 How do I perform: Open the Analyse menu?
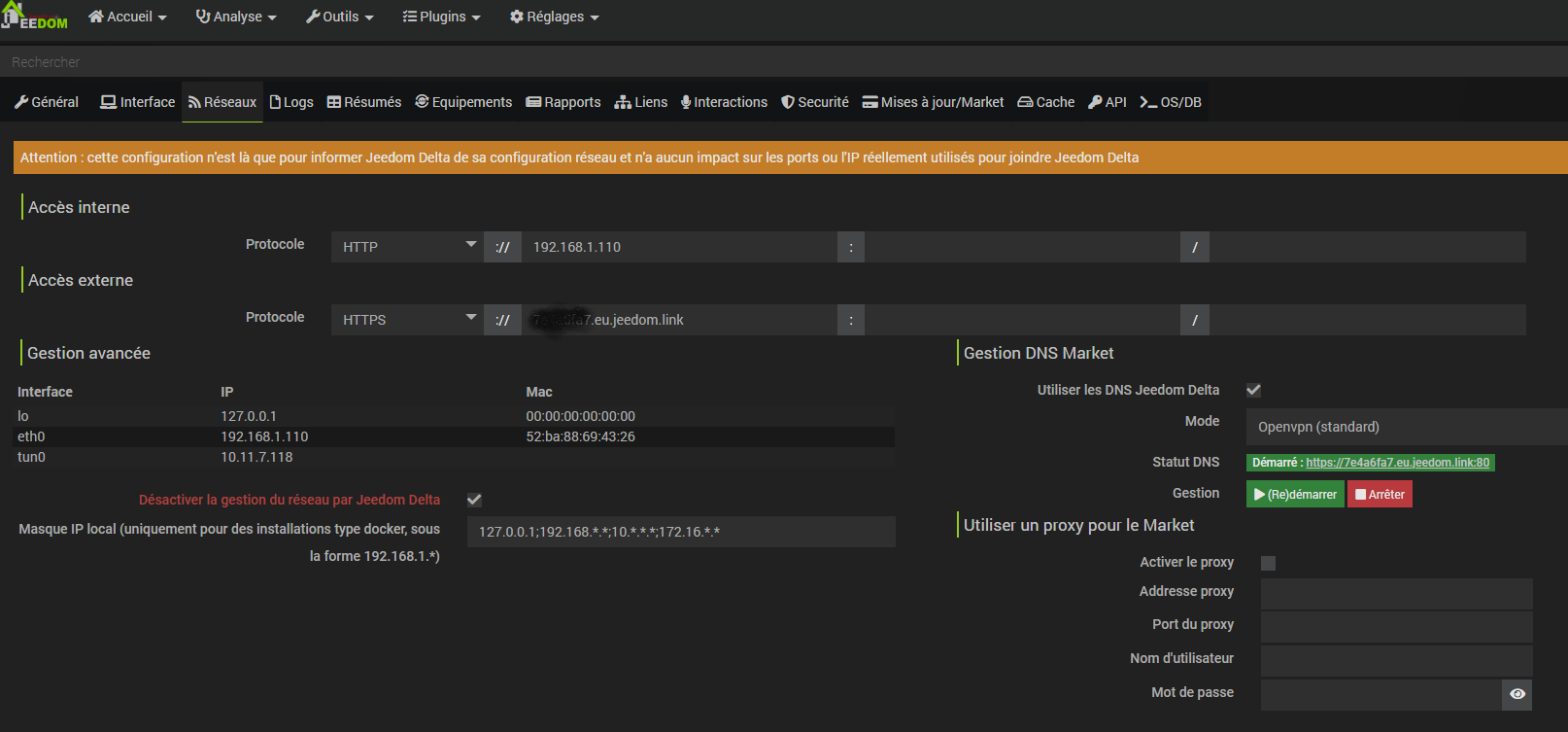[x=236, y=17]
